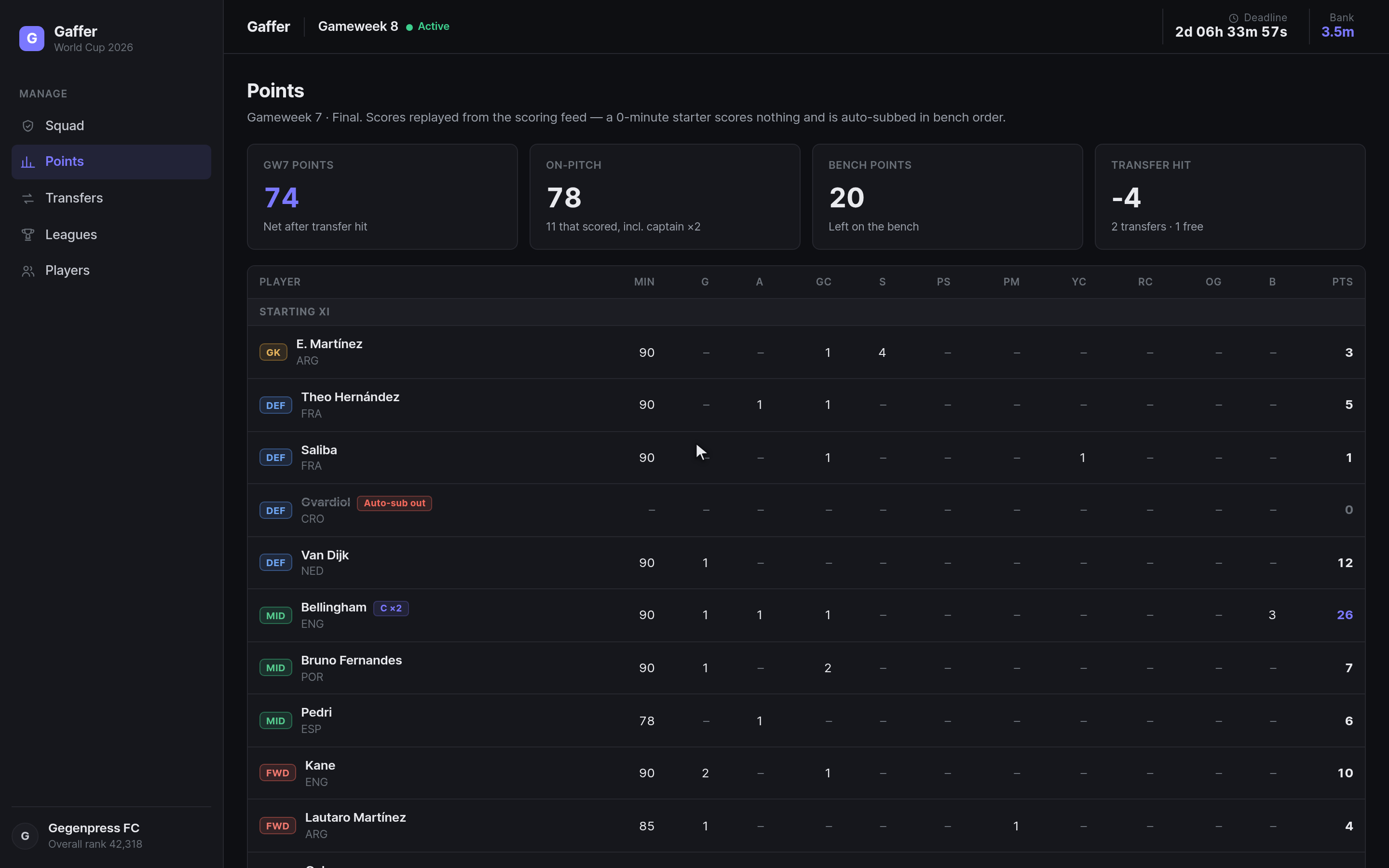1389x868 pixels.
Task: Click the Squad shield icon
Action: (x=27, y=126)
